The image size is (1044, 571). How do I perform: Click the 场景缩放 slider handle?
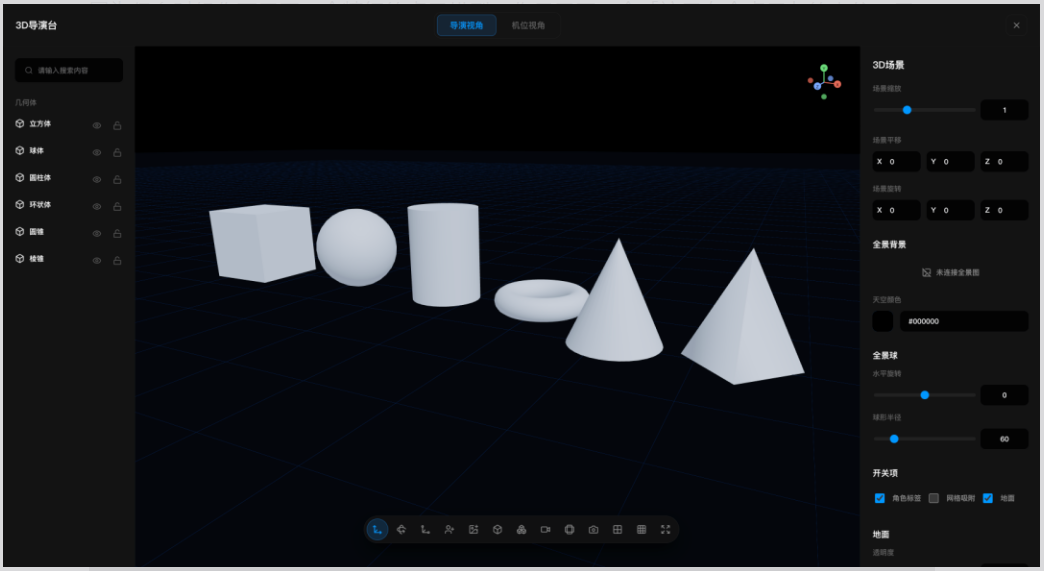pos(907,110)
